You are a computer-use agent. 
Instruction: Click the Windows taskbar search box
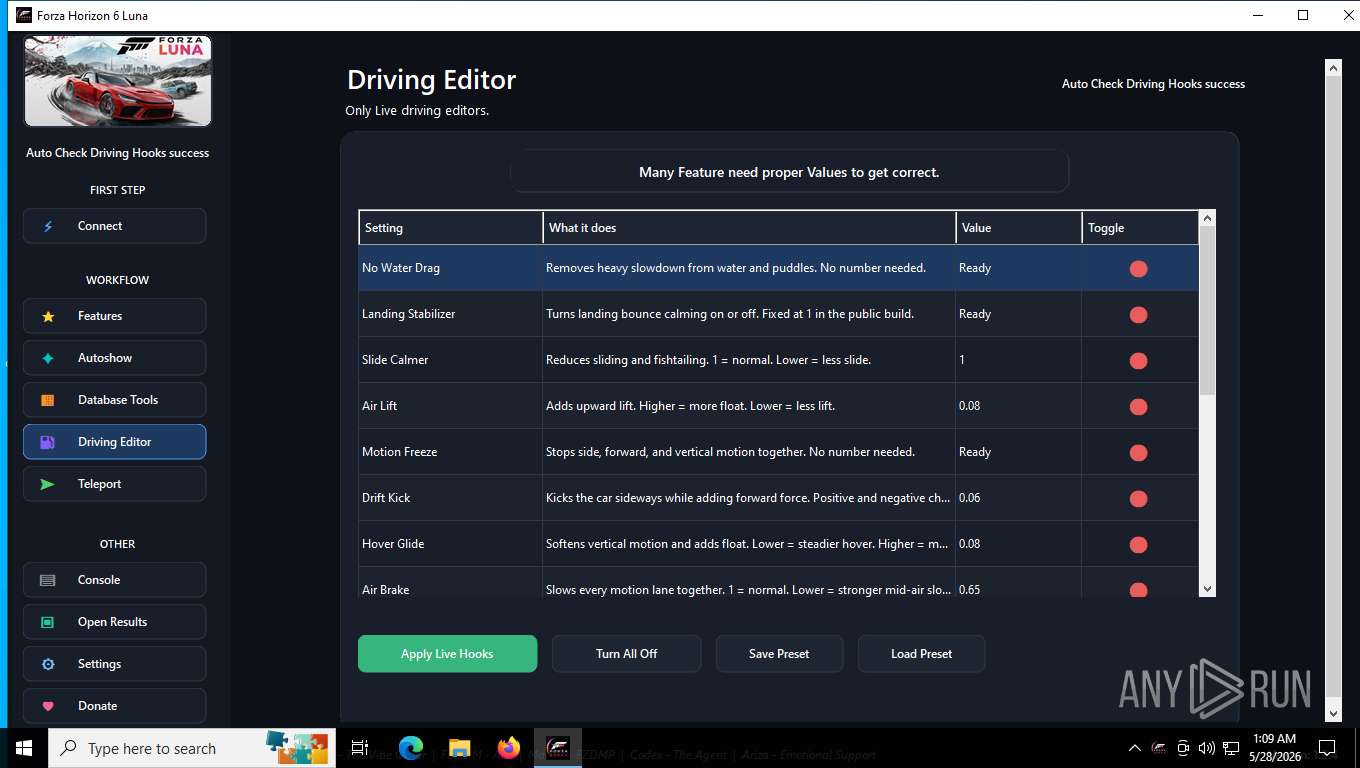pyautogui.click(x=192, y=748)
